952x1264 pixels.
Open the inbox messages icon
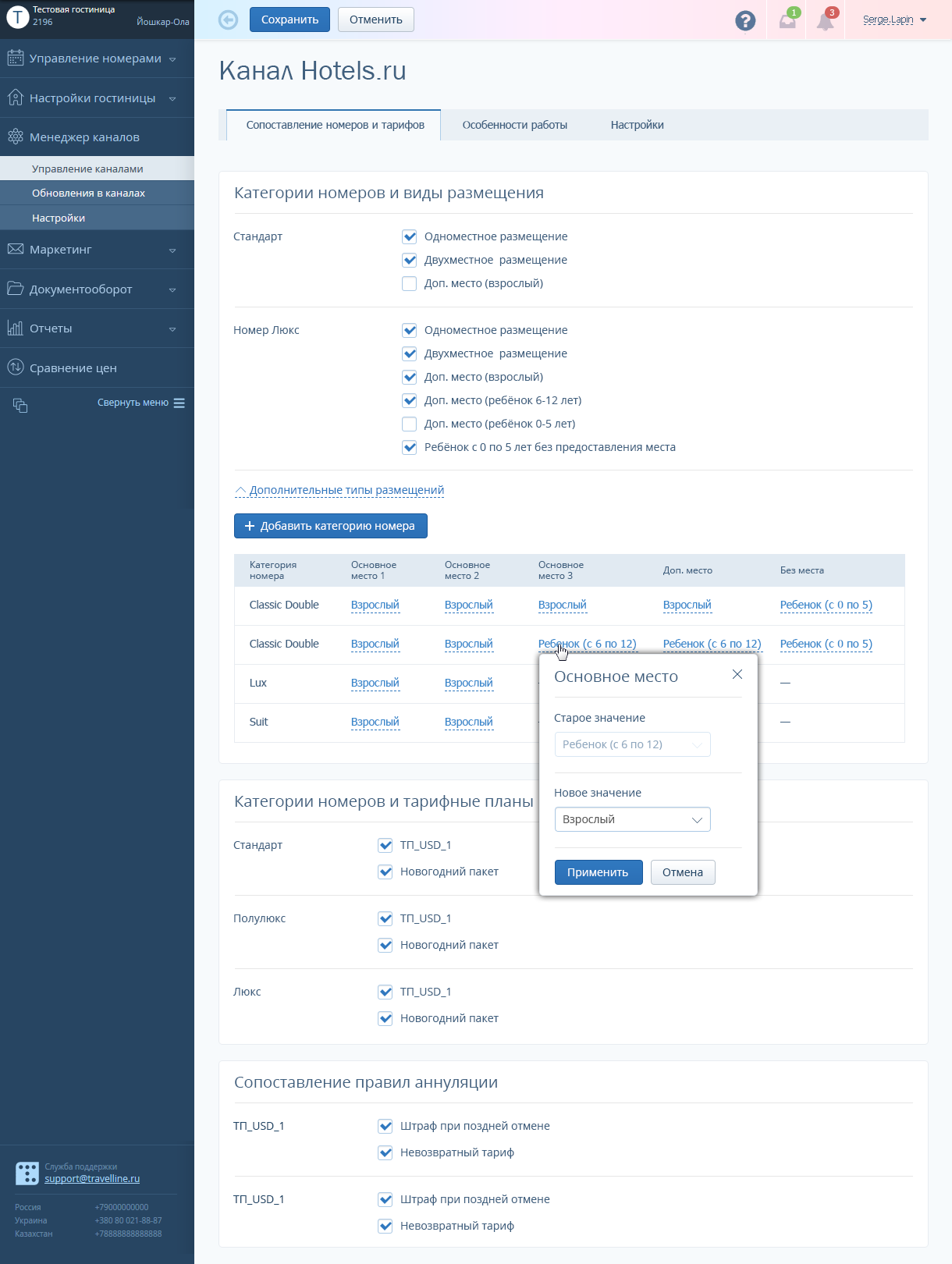pyautogui.click(x=788, y=20)
